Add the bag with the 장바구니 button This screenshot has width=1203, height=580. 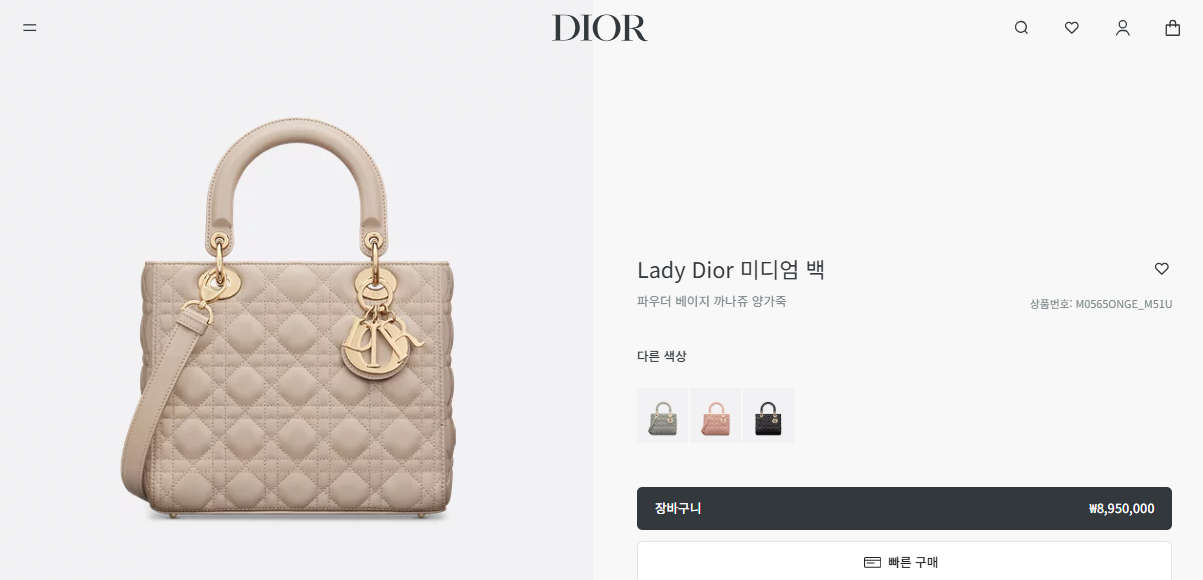pyautogui.click(x=904, y=508)
